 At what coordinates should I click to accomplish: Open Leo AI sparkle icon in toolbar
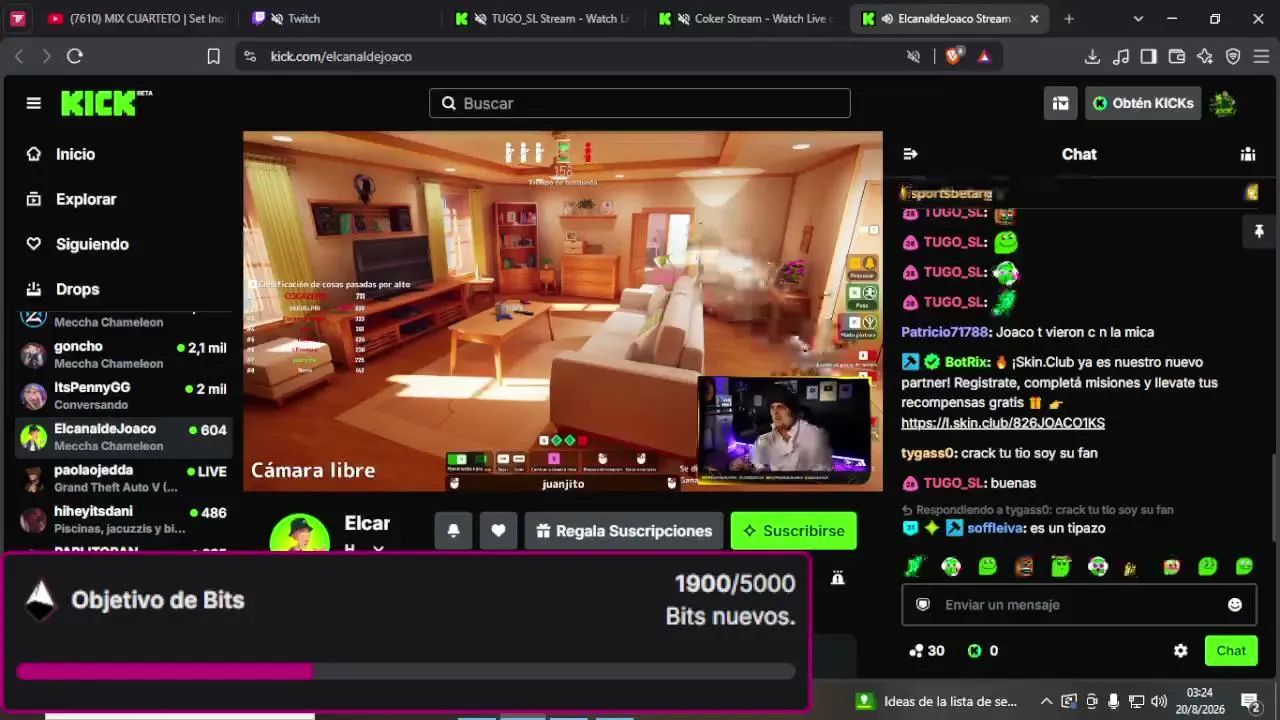click(x=1205, y=57)
